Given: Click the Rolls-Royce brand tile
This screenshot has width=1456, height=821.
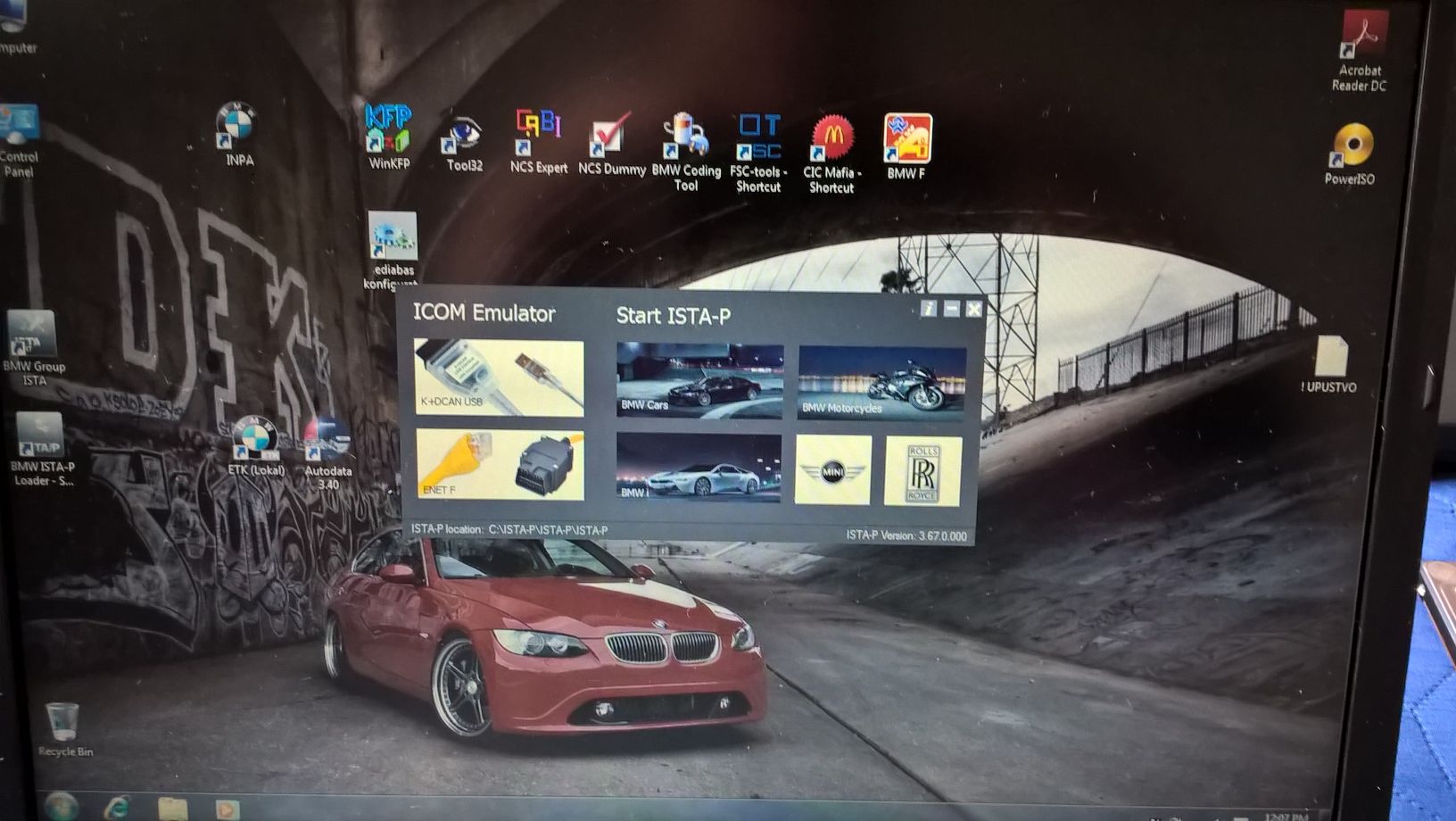Looking at the screenshot, I should pos(922,471).
